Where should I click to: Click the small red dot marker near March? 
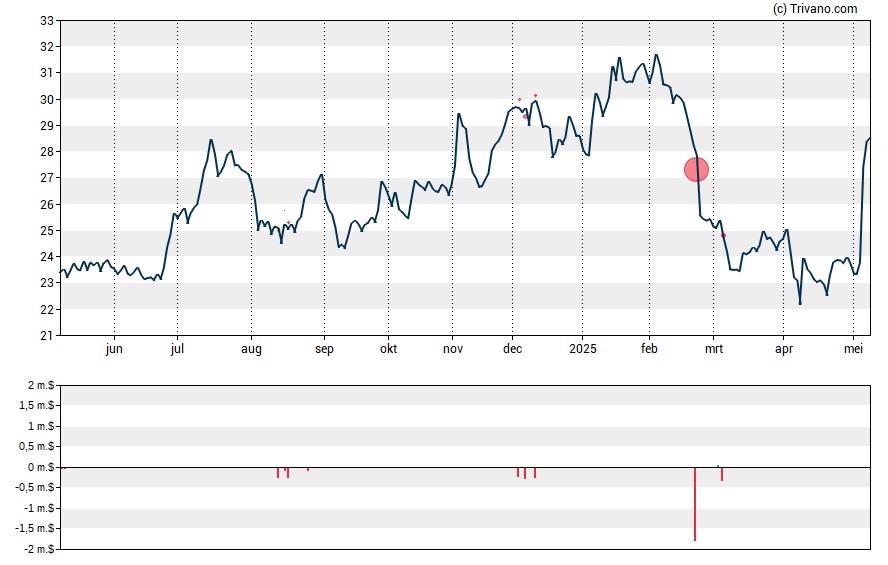(x=724, y=236)
